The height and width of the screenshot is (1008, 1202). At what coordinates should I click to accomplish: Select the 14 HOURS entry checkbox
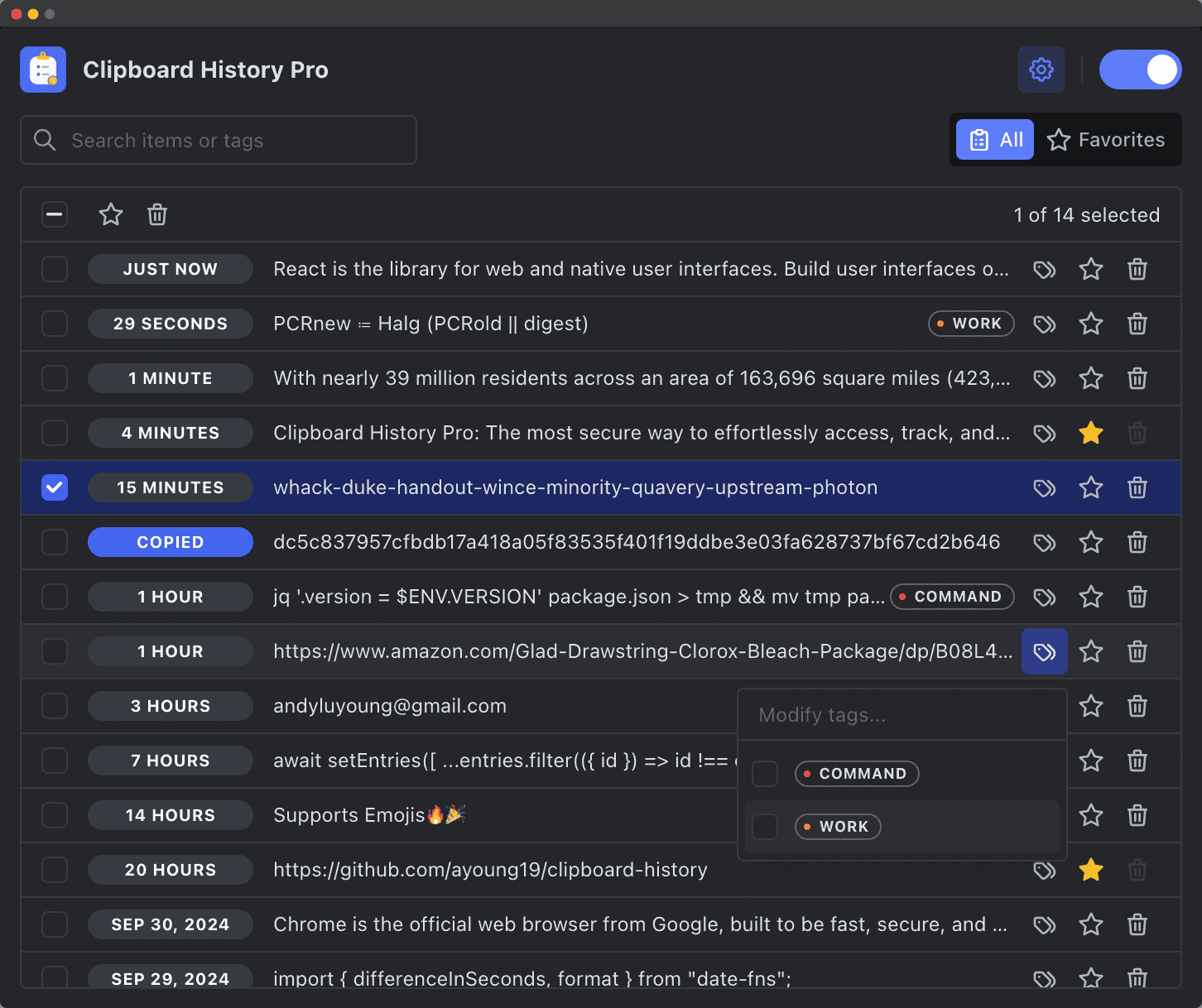click(55, 815)
